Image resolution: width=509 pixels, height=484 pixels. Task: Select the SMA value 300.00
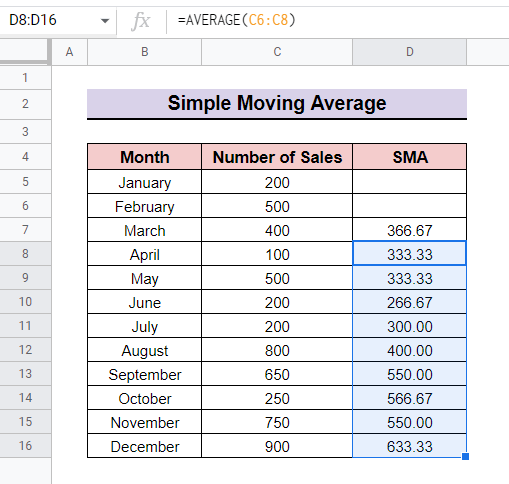click(409, 326)
